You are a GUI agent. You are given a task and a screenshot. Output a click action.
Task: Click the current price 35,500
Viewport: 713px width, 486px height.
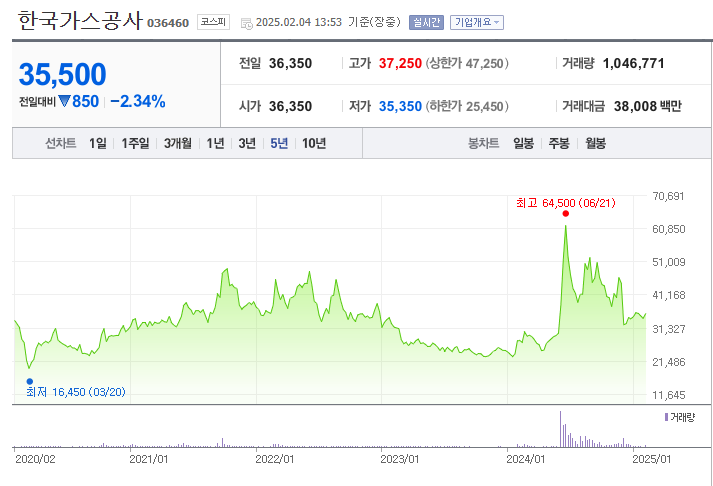point(62,74)
